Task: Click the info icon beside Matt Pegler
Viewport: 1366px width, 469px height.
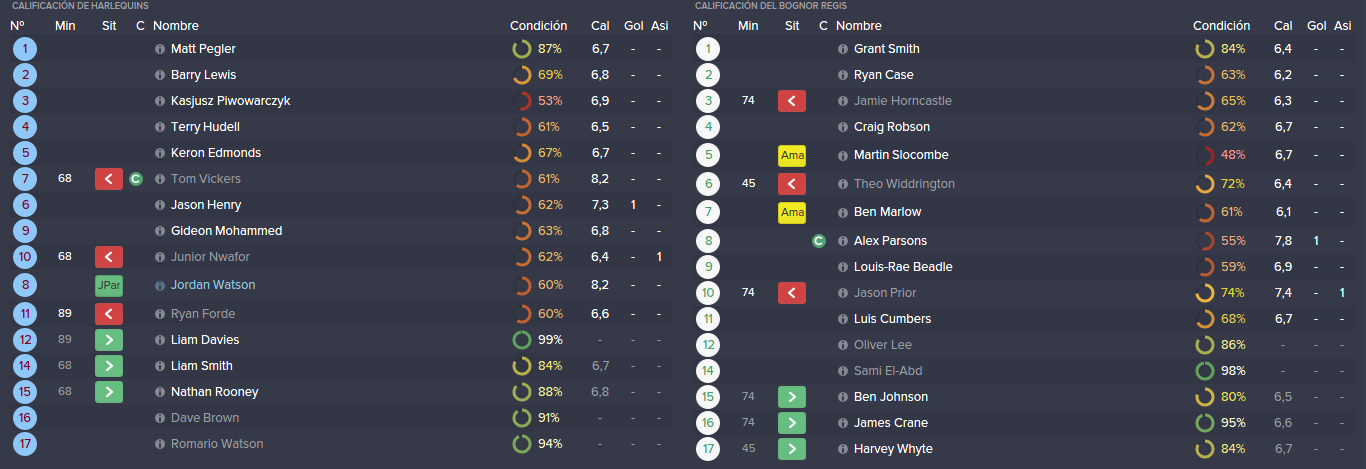Action: click(160, 49)
